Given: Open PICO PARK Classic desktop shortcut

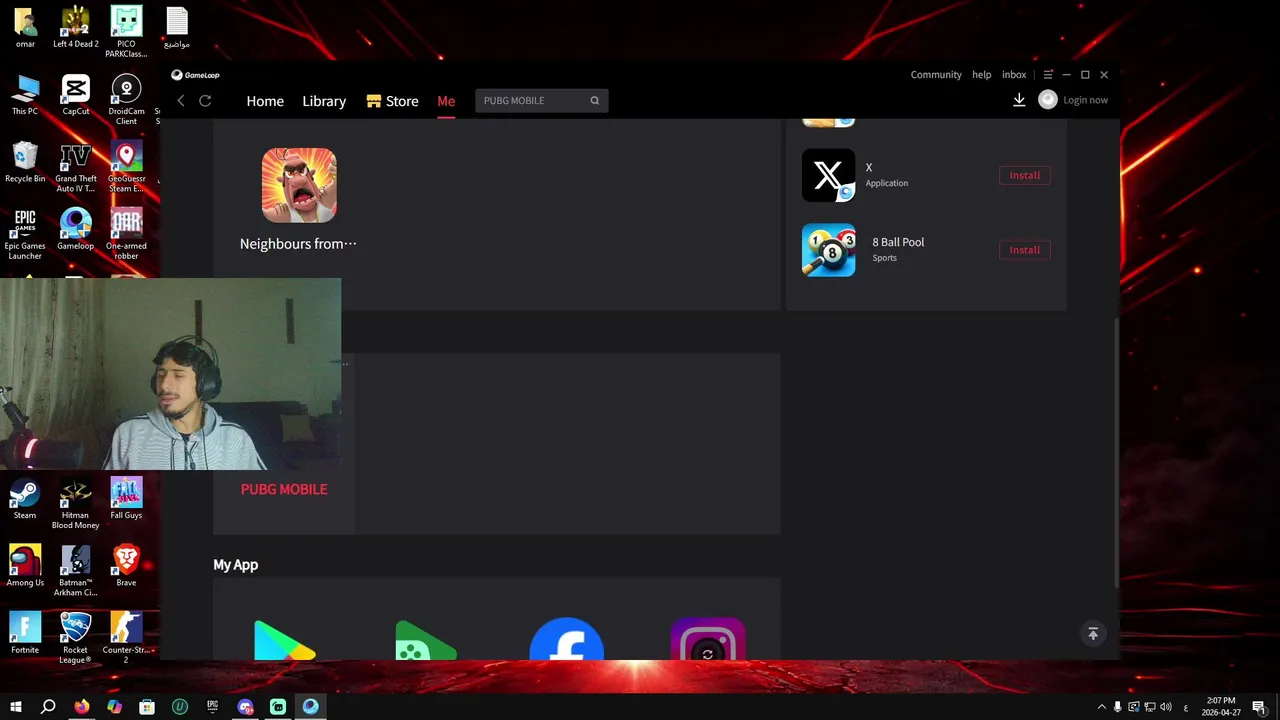Looking at the screenshot, I should [x=126, y=31].
